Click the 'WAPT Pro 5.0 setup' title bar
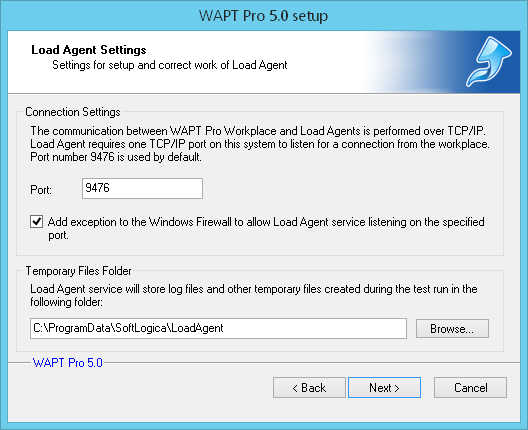This screenshot has width=528, height=430. tap(263, 16)
